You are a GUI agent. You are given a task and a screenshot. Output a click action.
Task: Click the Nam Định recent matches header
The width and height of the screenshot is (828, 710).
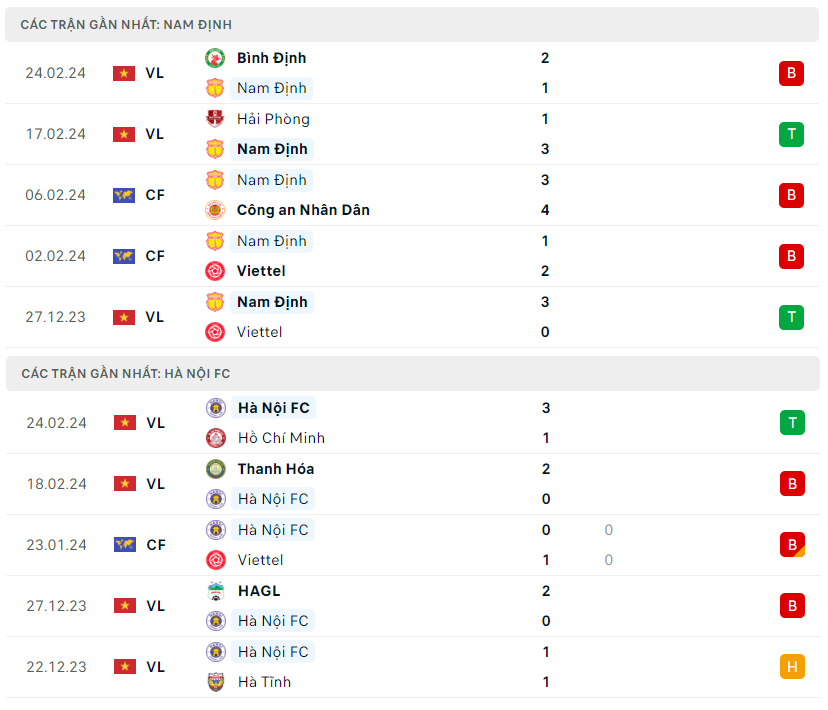click(x=126, y=24)
